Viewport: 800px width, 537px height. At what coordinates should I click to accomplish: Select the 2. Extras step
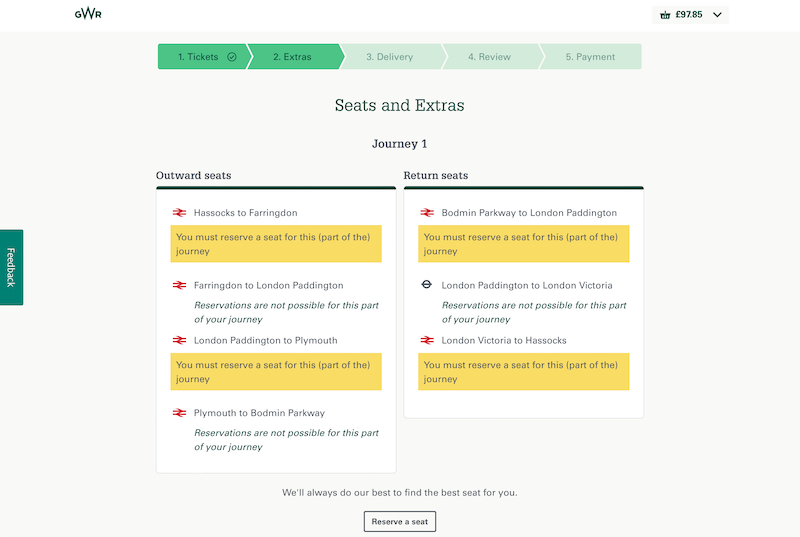[x=292, y=57]
